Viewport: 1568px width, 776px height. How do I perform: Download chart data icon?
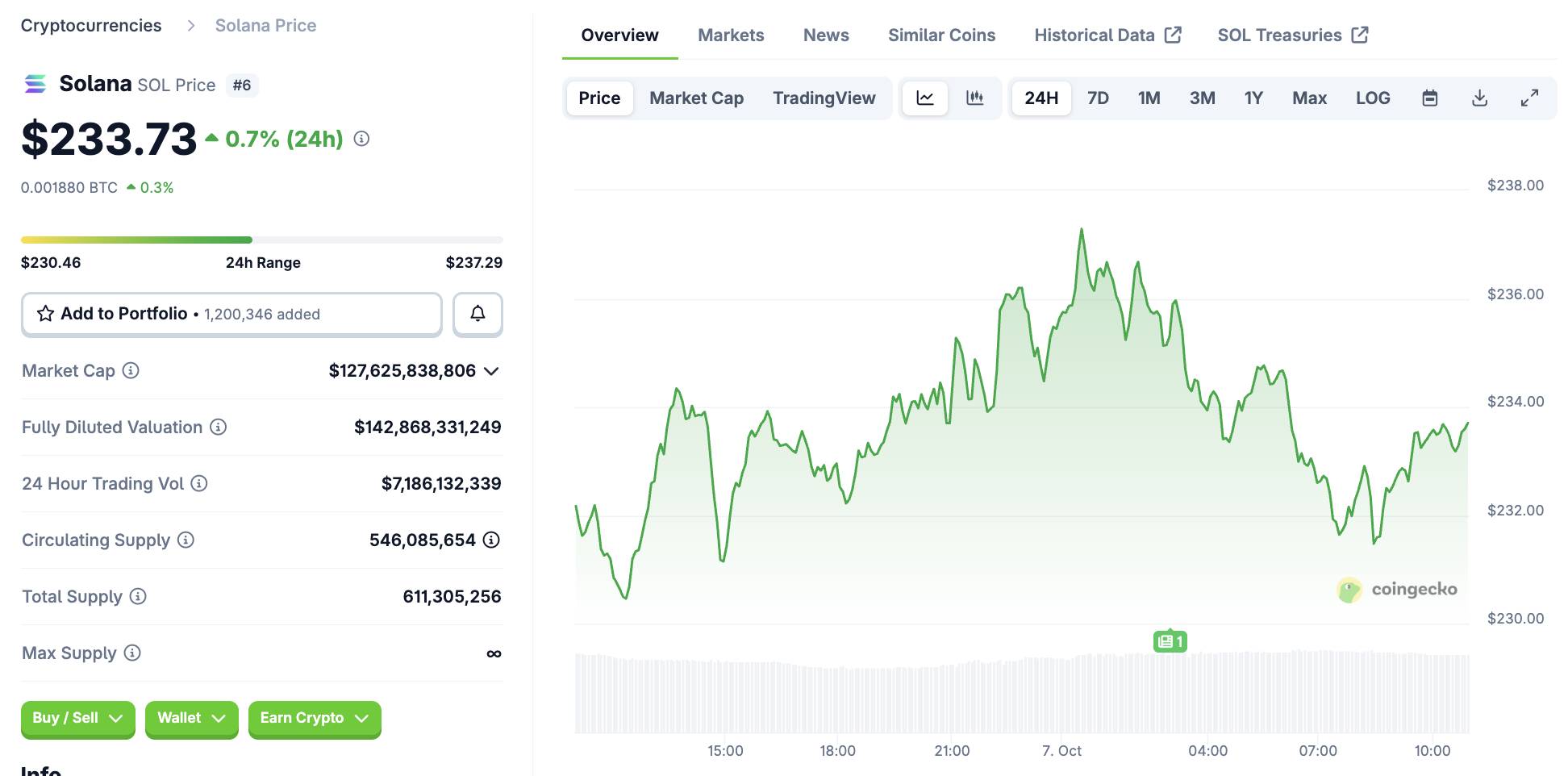click(x=1479, y=98)
